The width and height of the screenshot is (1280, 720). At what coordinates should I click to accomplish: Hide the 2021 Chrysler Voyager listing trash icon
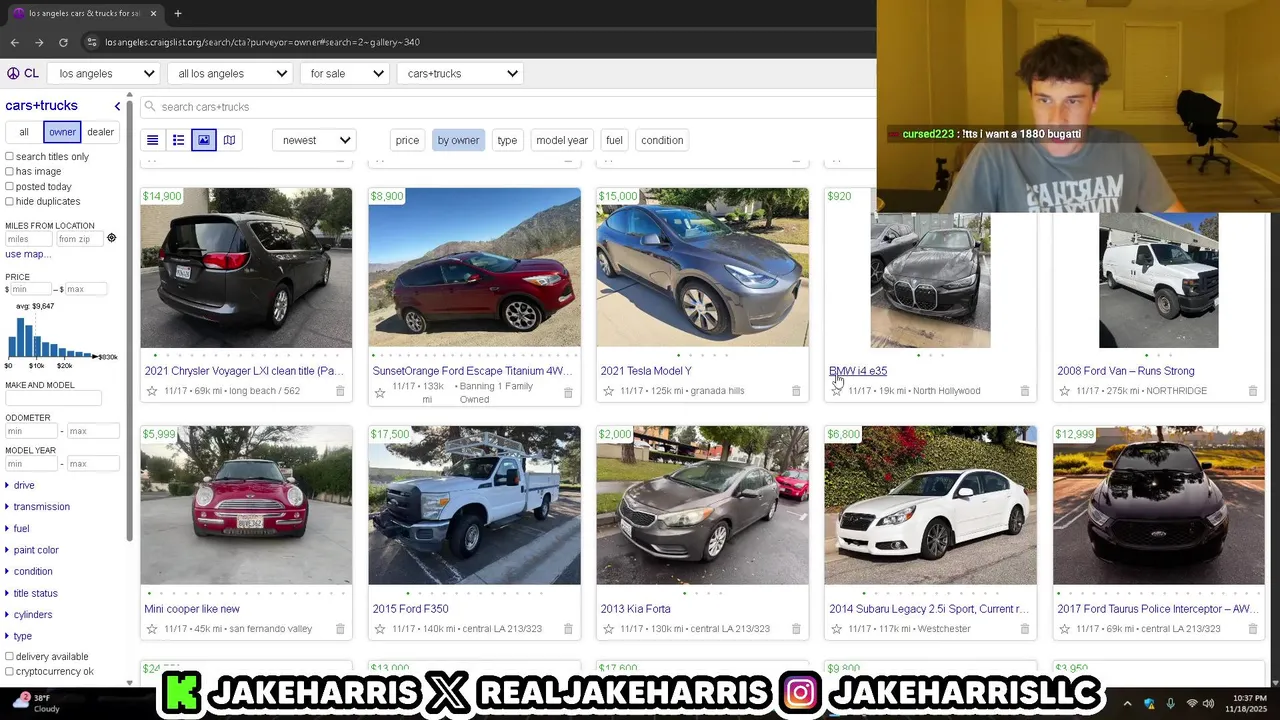click(340, 391)
